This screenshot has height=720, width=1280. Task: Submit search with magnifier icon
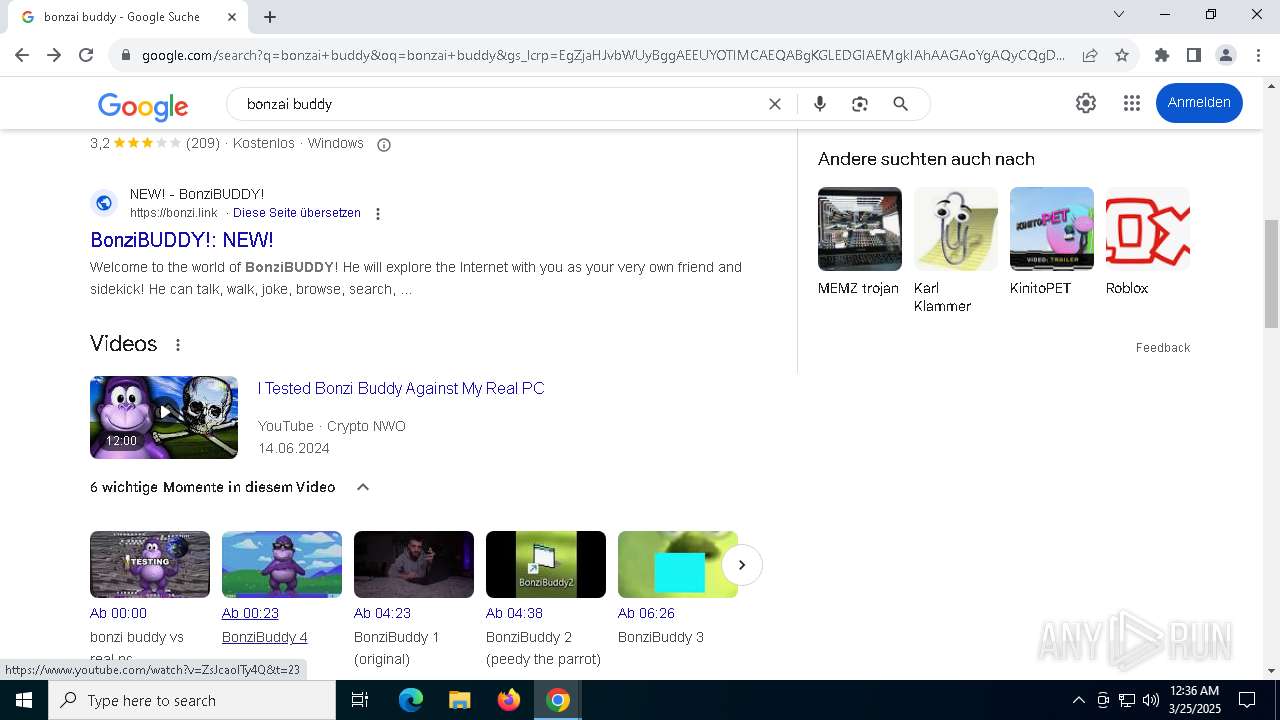pos(900,104)
